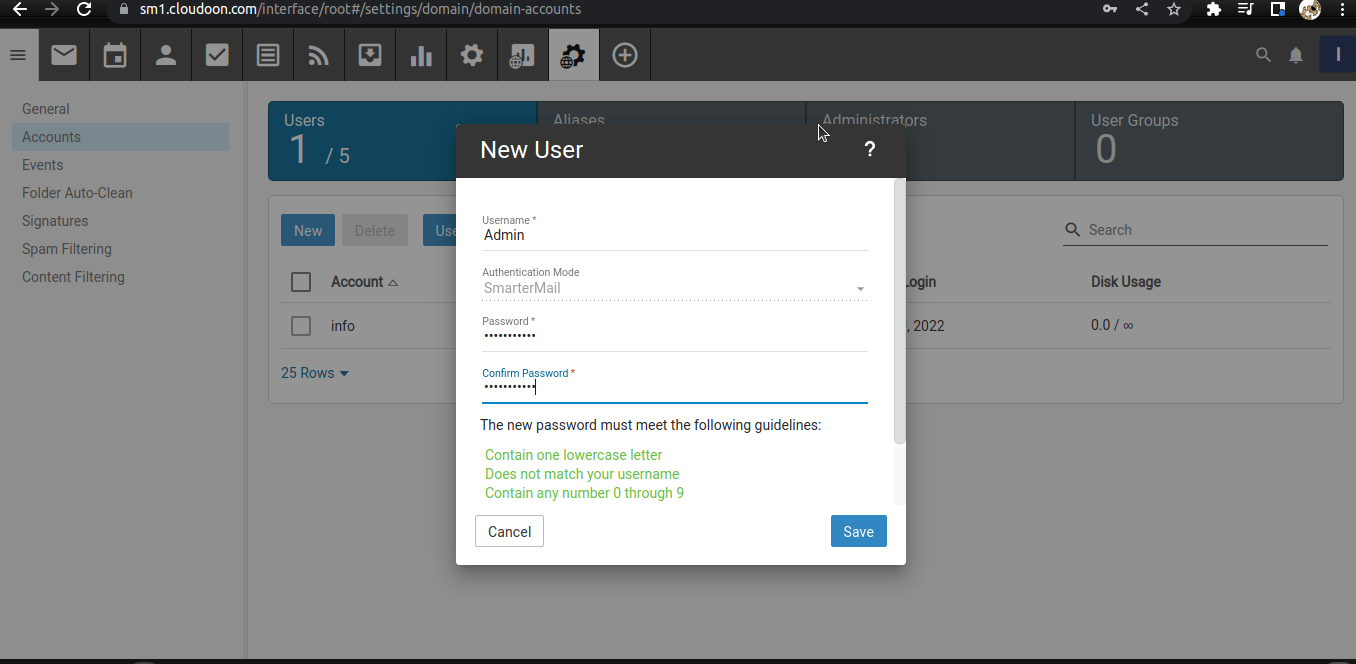Switch to the Administrators tab
Screen dimensions: 1356x664
(x=875, y=119)
